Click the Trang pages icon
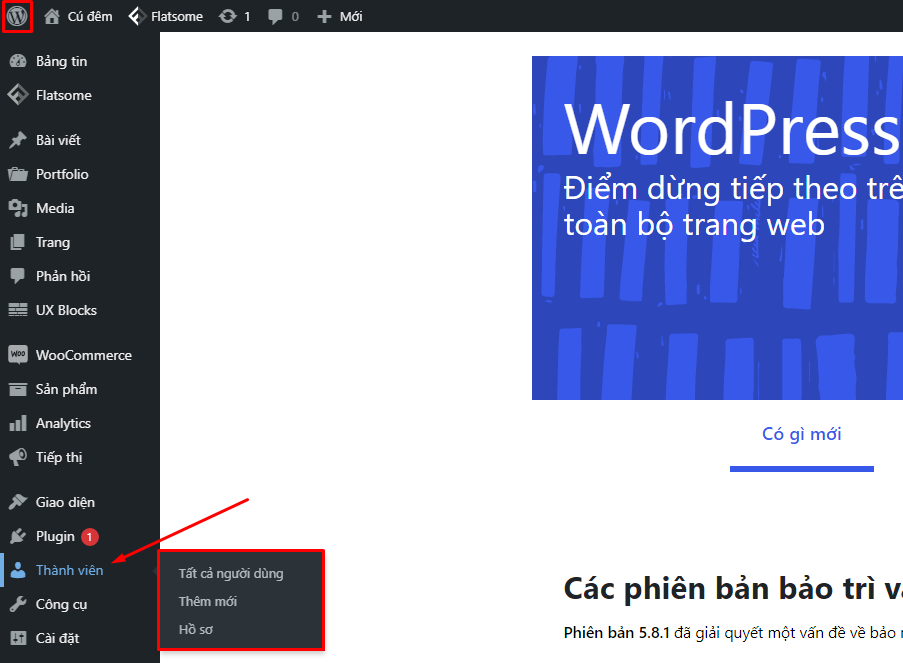This screenshot has width=903, height=663. point(18,242)
